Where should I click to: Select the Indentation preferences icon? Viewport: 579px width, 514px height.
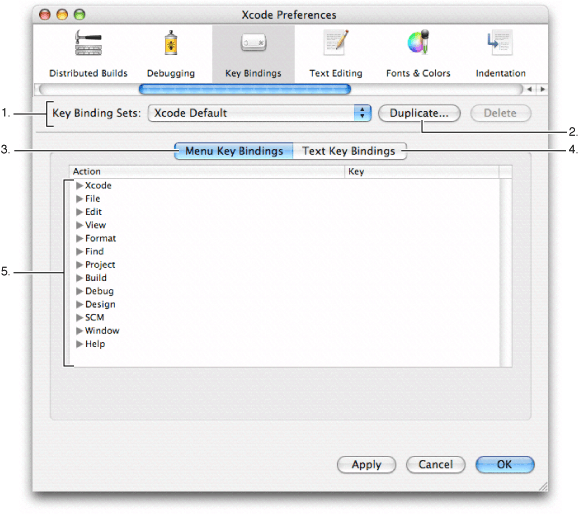click(500, 42)
